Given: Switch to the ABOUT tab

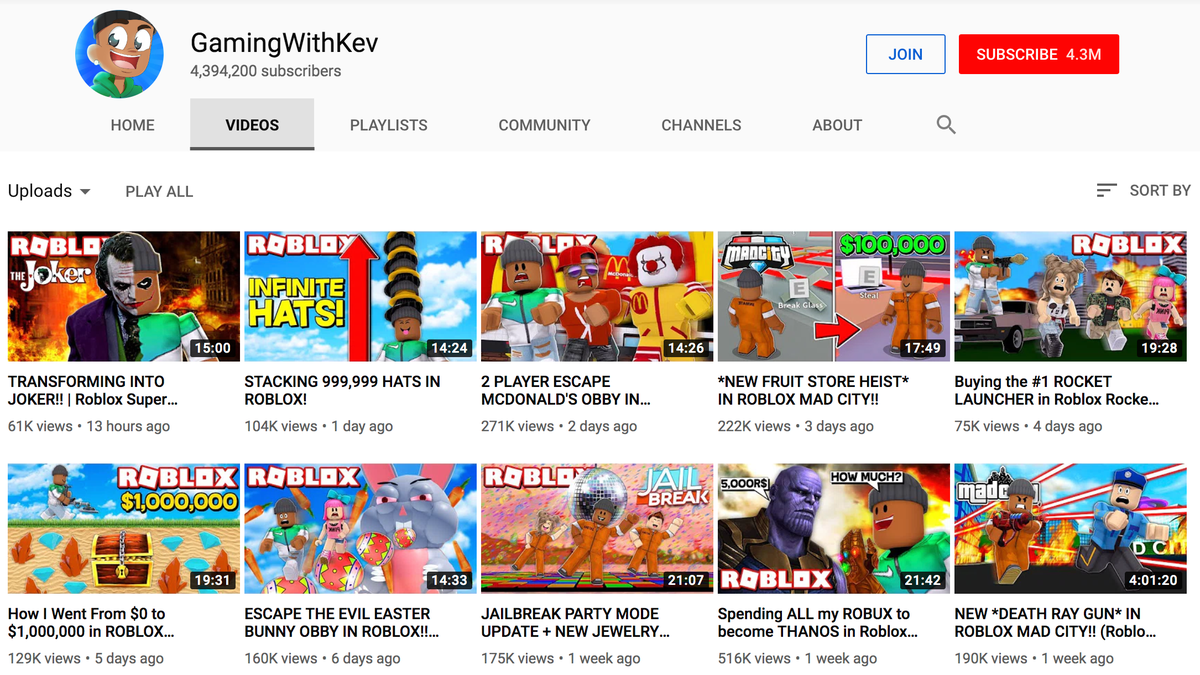Looking at the screenshot, I should click(837, 125).
